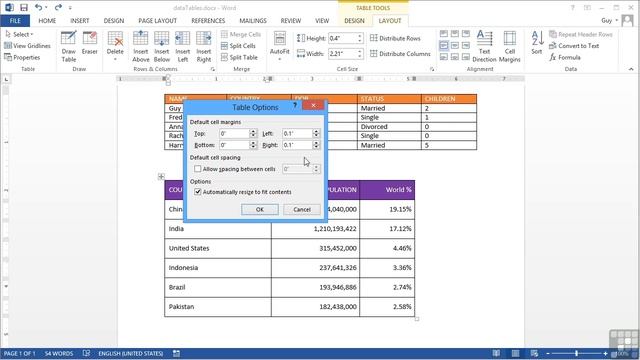This screenshot has height=360, width=640.
Task: Enable Allow spacing between cells
Action: tap(198, 169)
